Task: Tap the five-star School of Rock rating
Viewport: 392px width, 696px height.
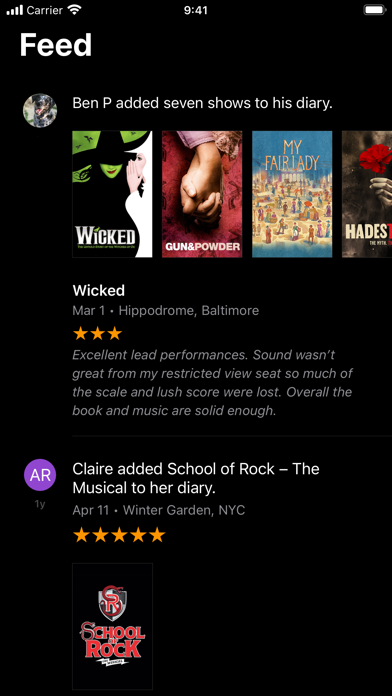Action: click(x=119, y=535)
